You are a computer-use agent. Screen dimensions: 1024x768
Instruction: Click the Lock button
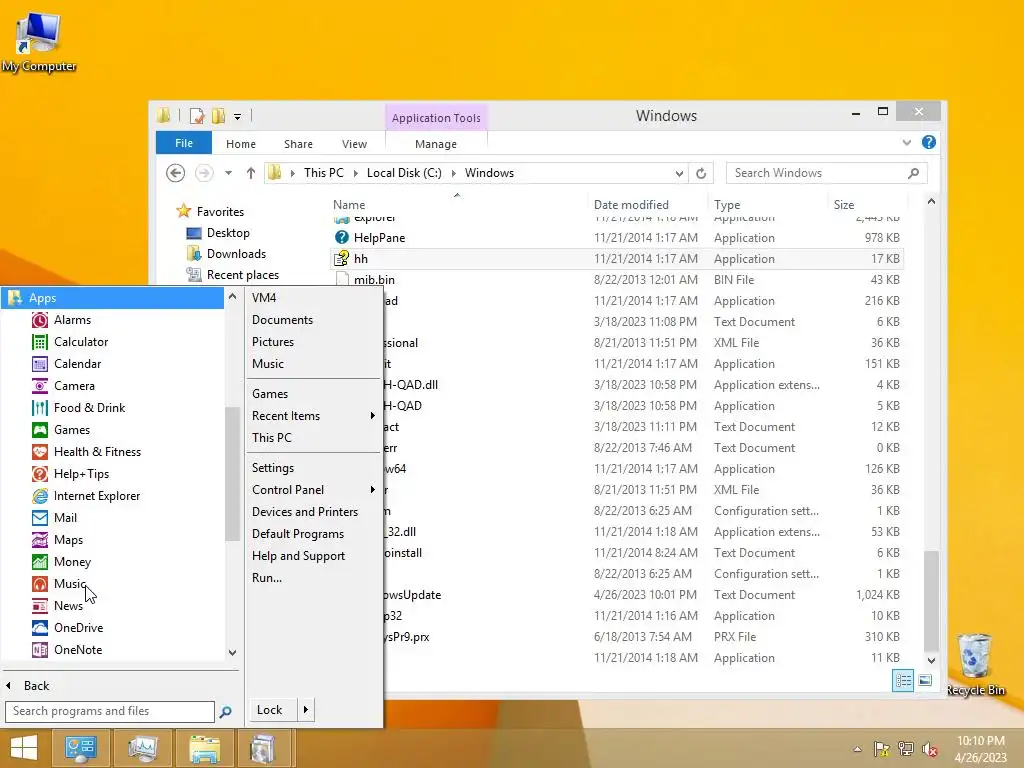coord(272,710)
